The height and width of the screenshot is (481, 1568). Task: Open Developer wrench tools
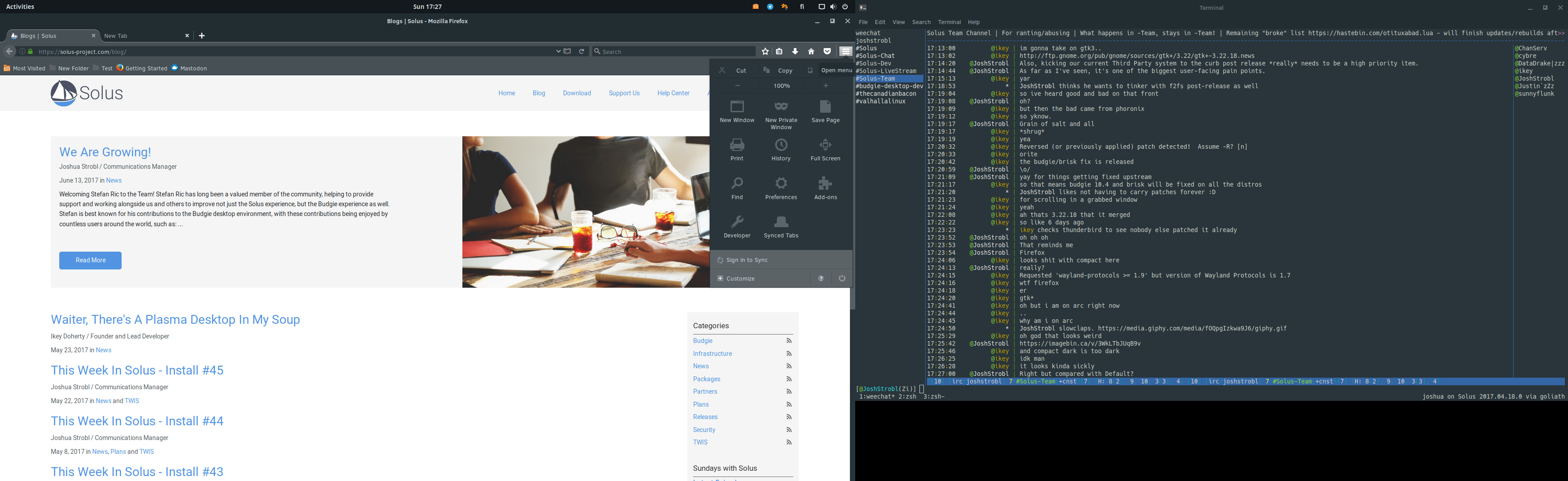click(x=736, y=227)
